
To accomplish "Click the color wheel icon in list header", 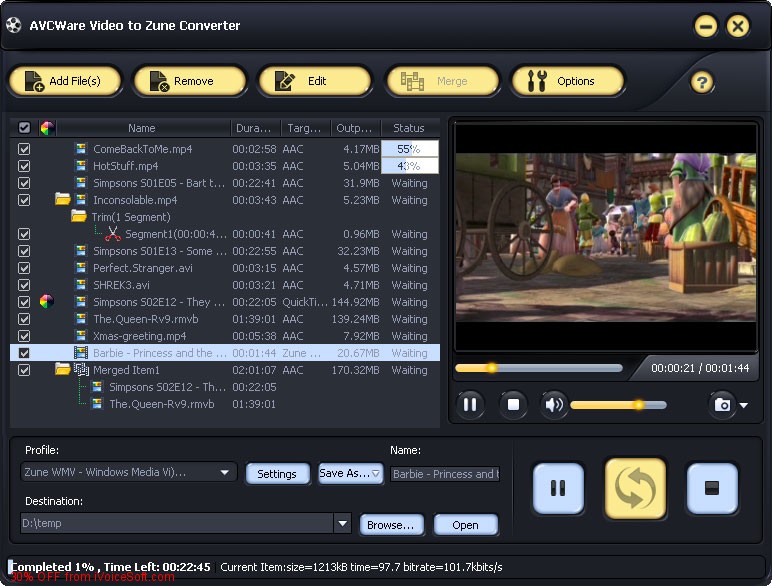I will (47, 128).
